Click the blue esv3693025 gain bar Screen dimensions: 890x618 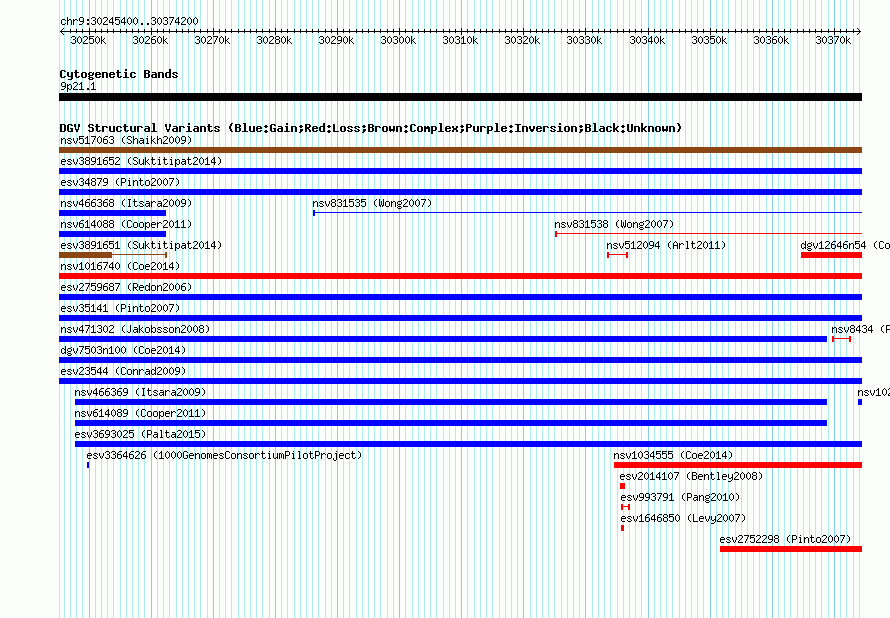pos(468,444)
